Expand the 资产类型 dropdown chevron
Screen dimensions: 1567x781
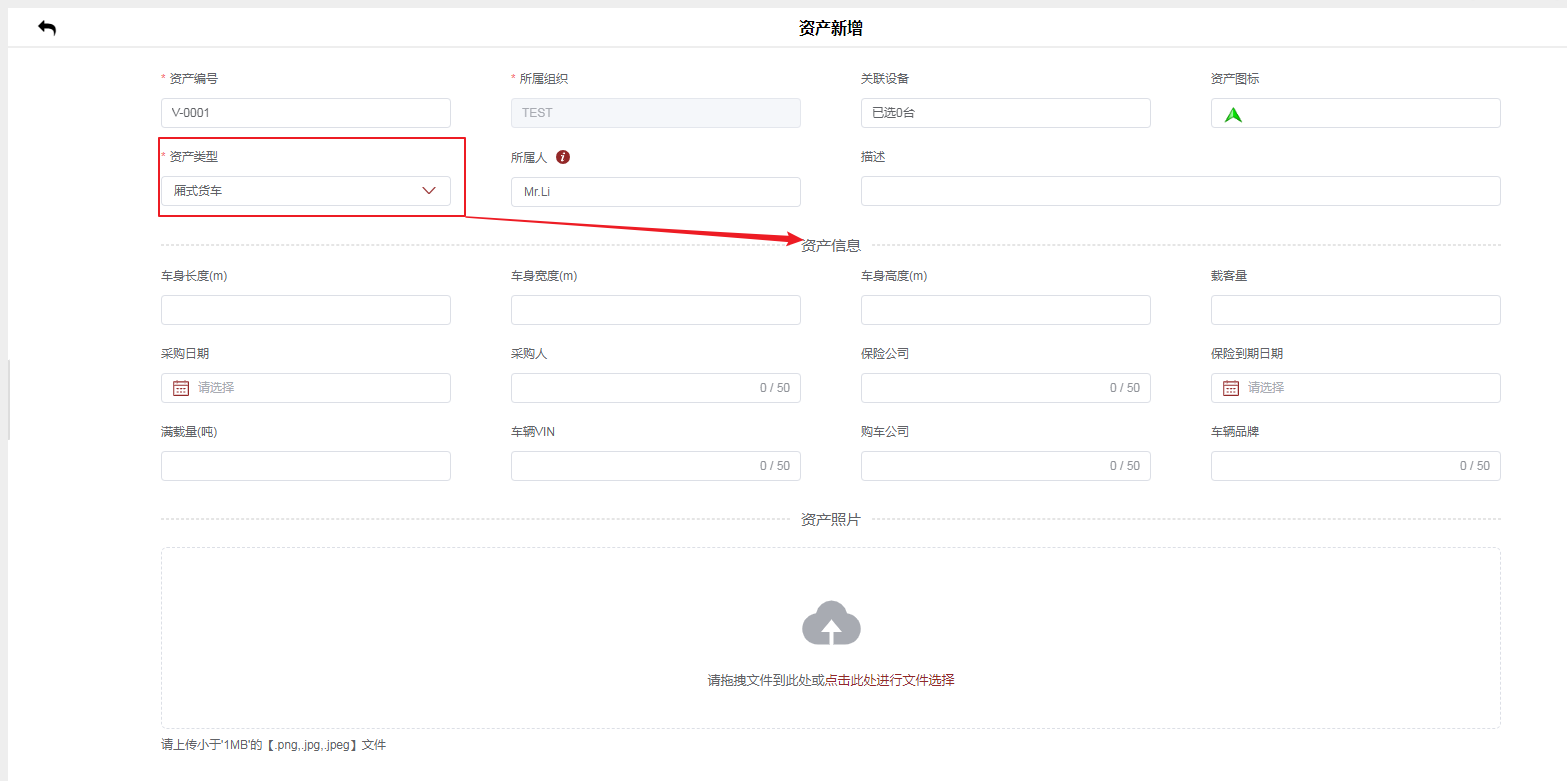pyautogui.click(x=429, y=191)
